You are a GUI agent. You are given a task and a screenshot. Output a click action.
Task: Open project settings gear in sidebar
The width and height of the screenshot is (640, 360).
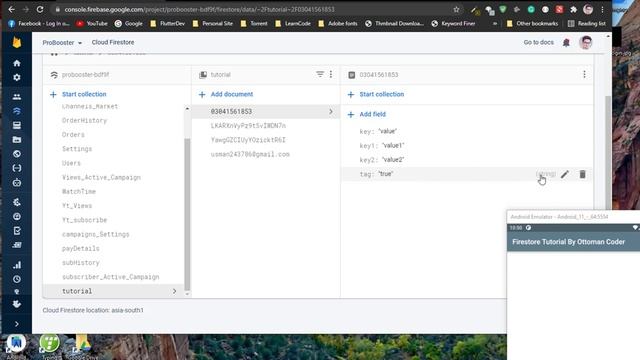tap(17, 78)
